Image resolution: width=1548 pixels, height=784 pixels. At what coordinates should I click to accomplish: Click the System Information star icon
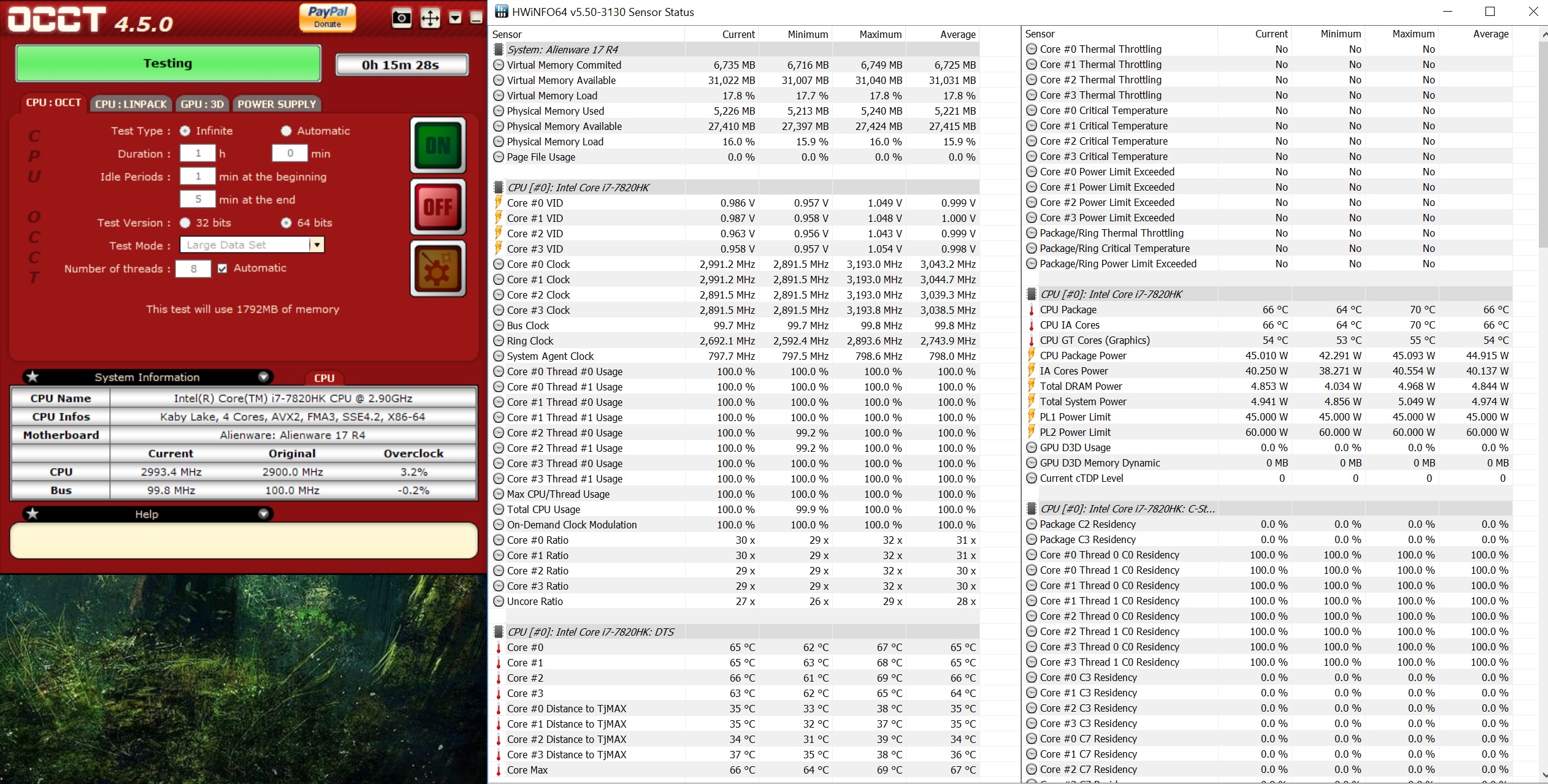(x=33, y=376)
